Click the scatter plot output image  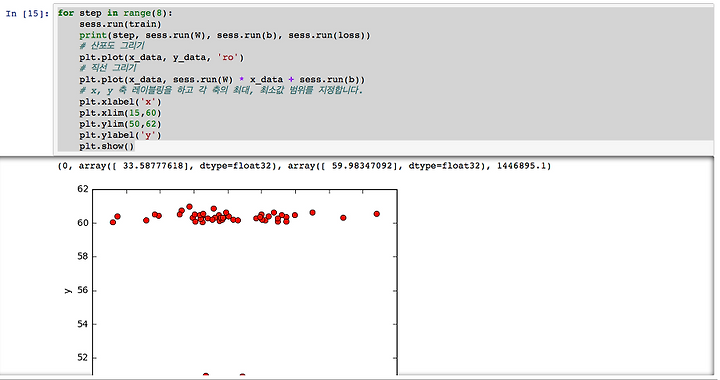click(x=231, y=280)
